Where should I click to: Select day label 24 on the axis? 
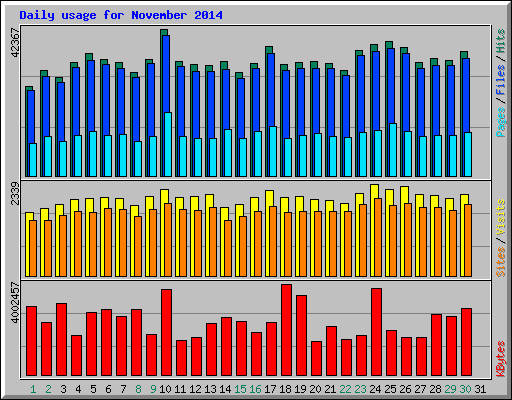(x=375, y=389)
